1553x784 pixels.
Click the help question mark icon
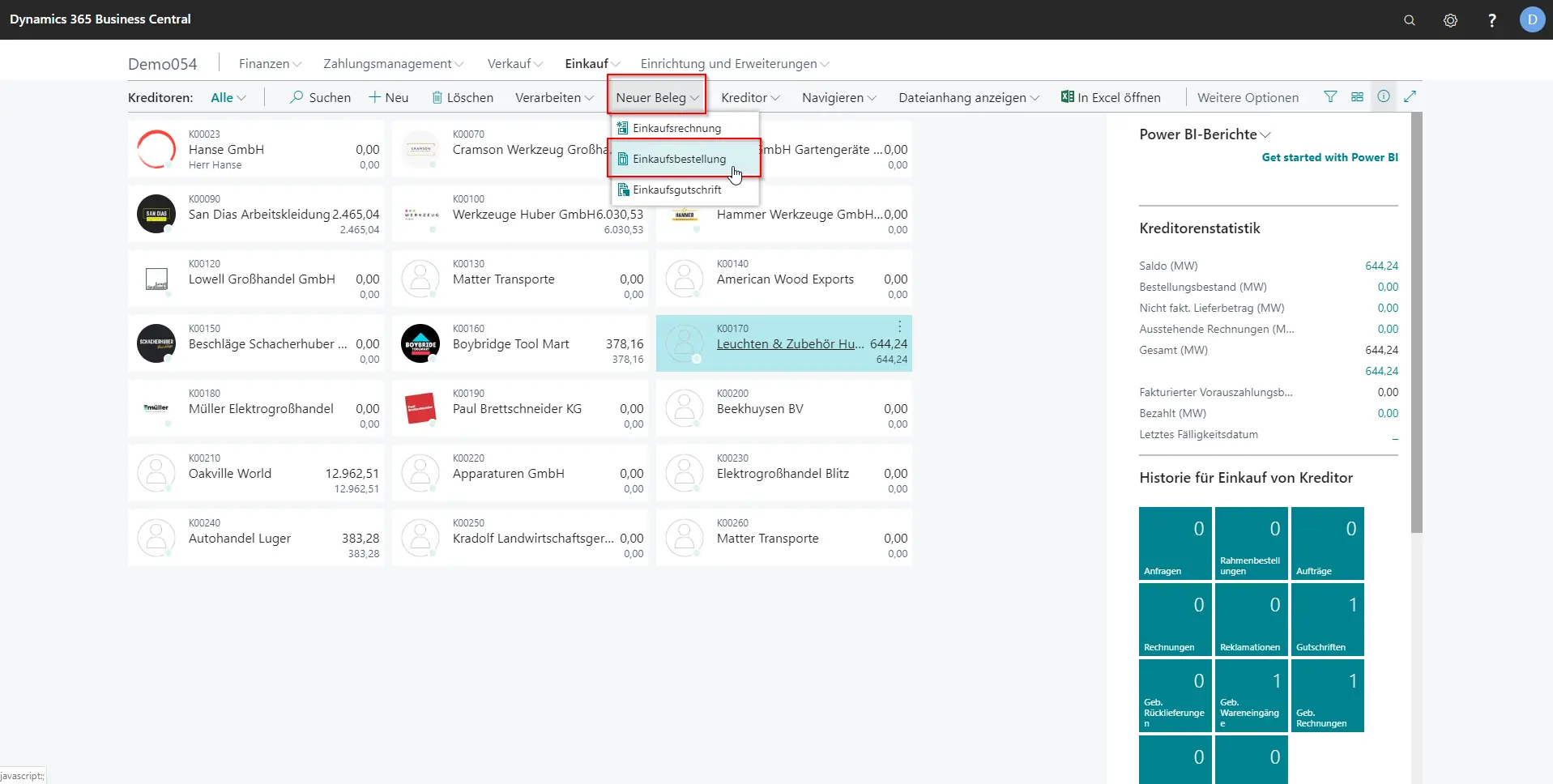click(1491, 20)
